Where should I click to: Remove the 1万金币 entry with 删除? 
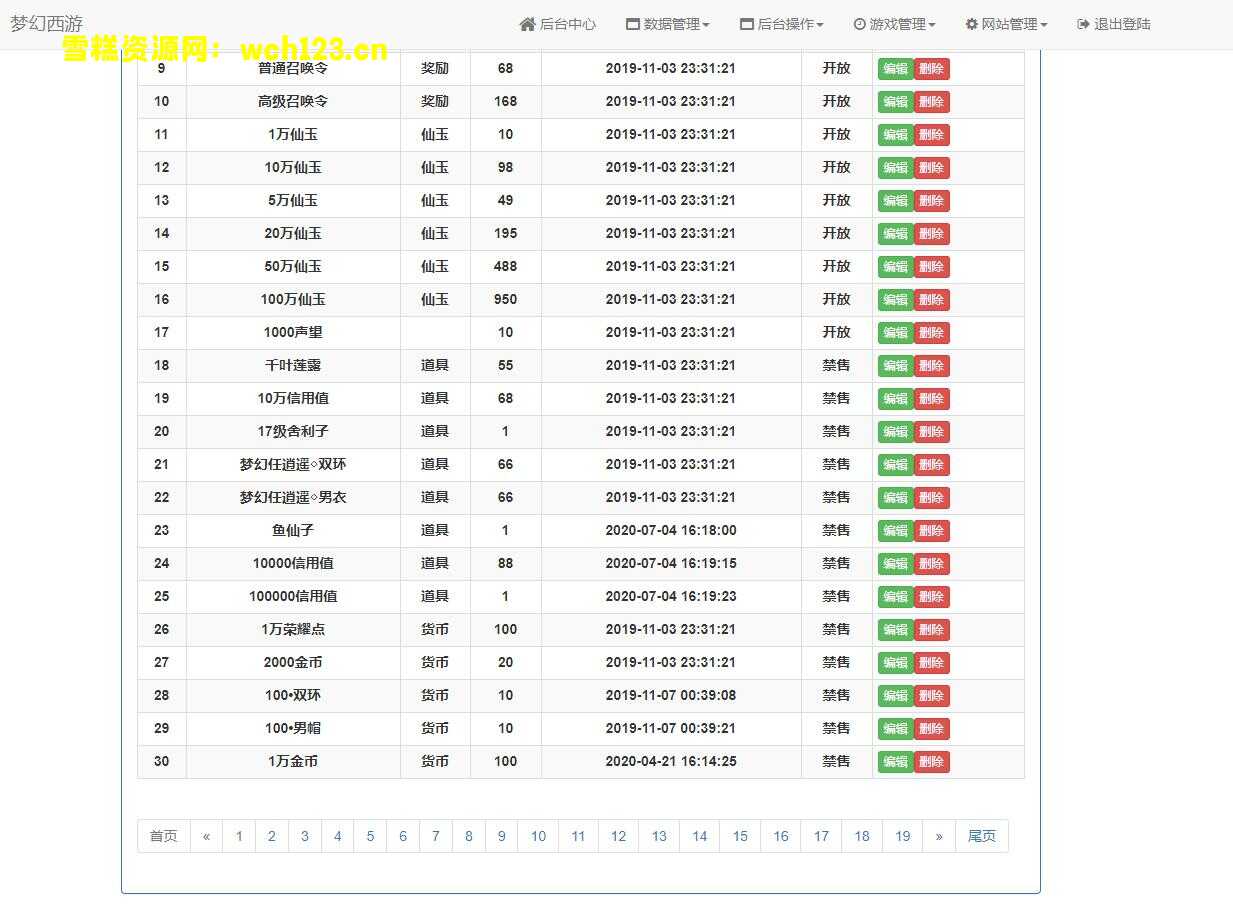coord(931,762)
